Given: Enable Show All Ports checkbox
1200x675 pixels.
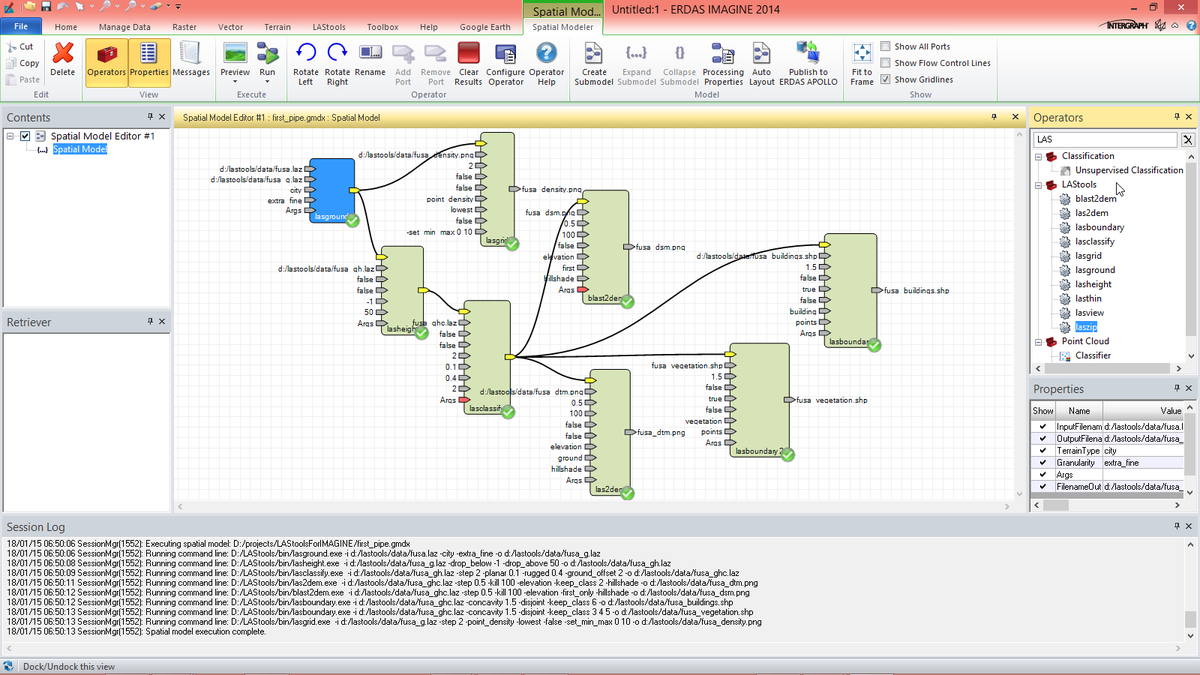Looking at the screenshot, I should [x=886, y=46].
